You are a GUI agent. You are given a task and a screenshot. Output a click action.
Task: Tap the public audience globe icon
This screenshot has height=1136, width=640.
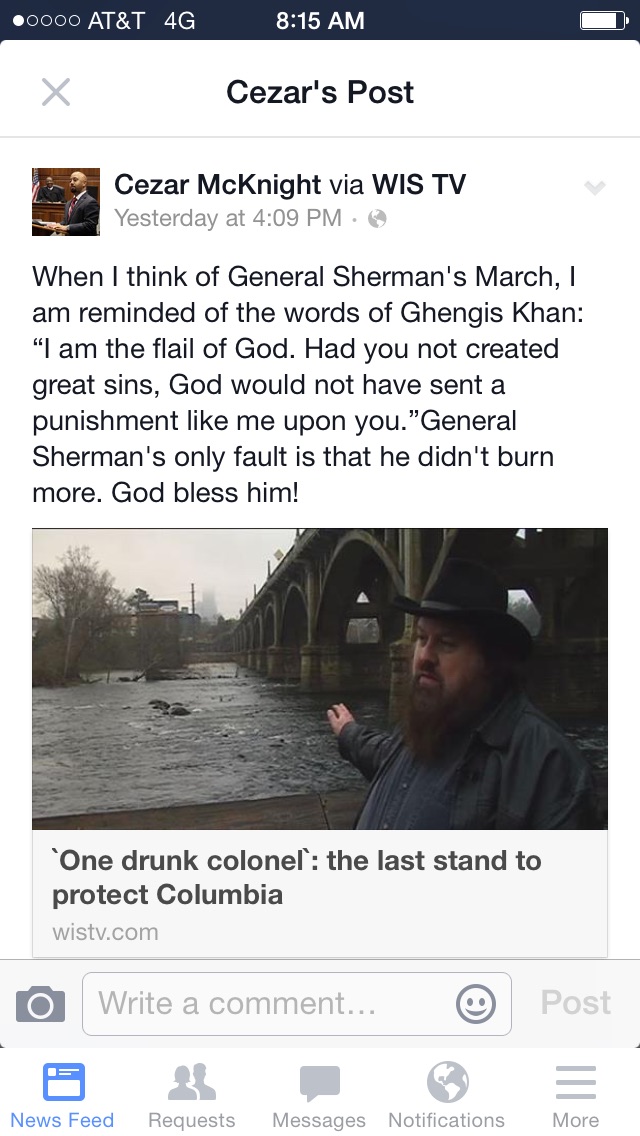(x=377, y=218)
